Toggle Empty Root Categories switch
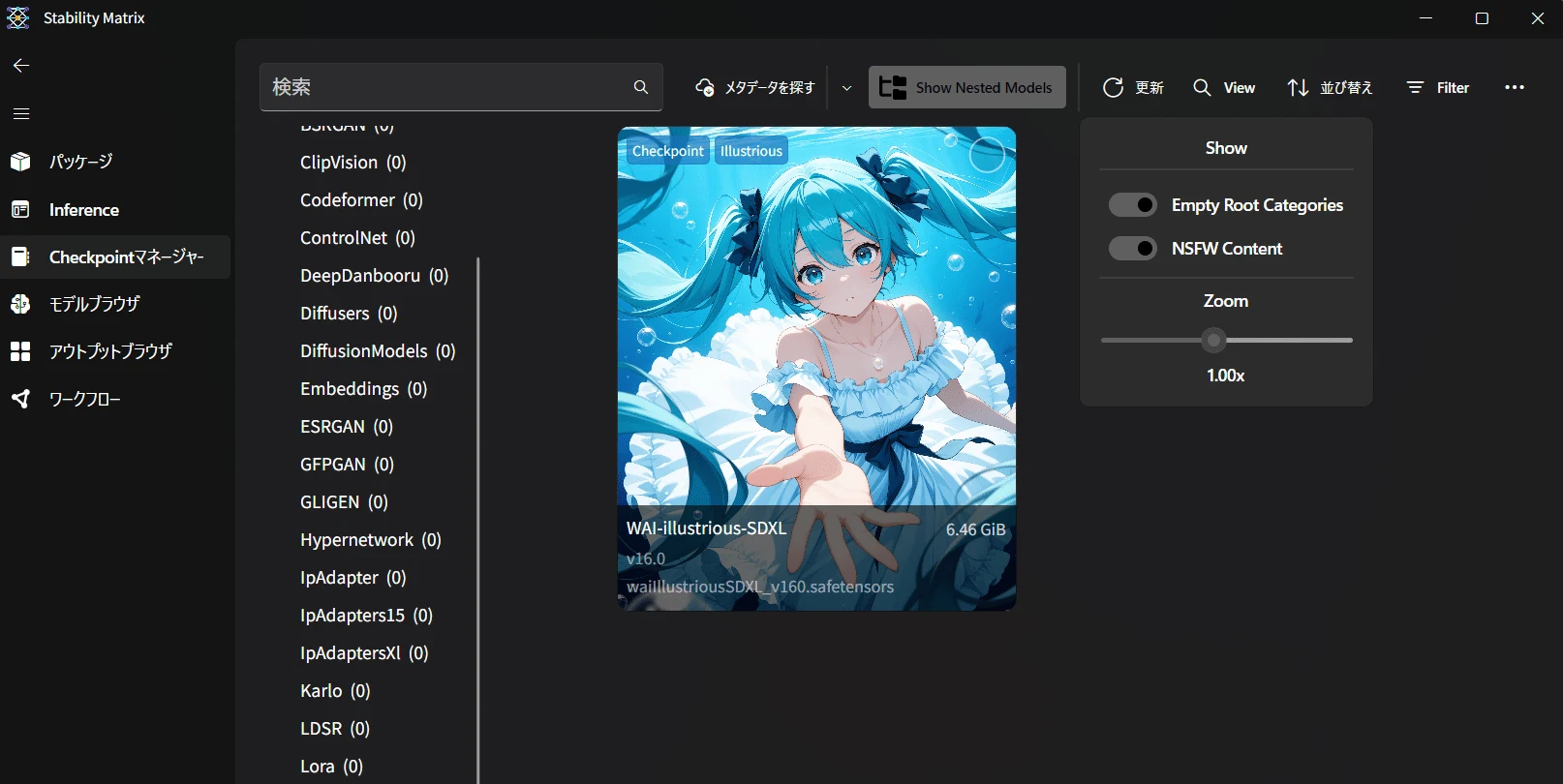This screenshot has height=784, width=1563. [1133, 205]
